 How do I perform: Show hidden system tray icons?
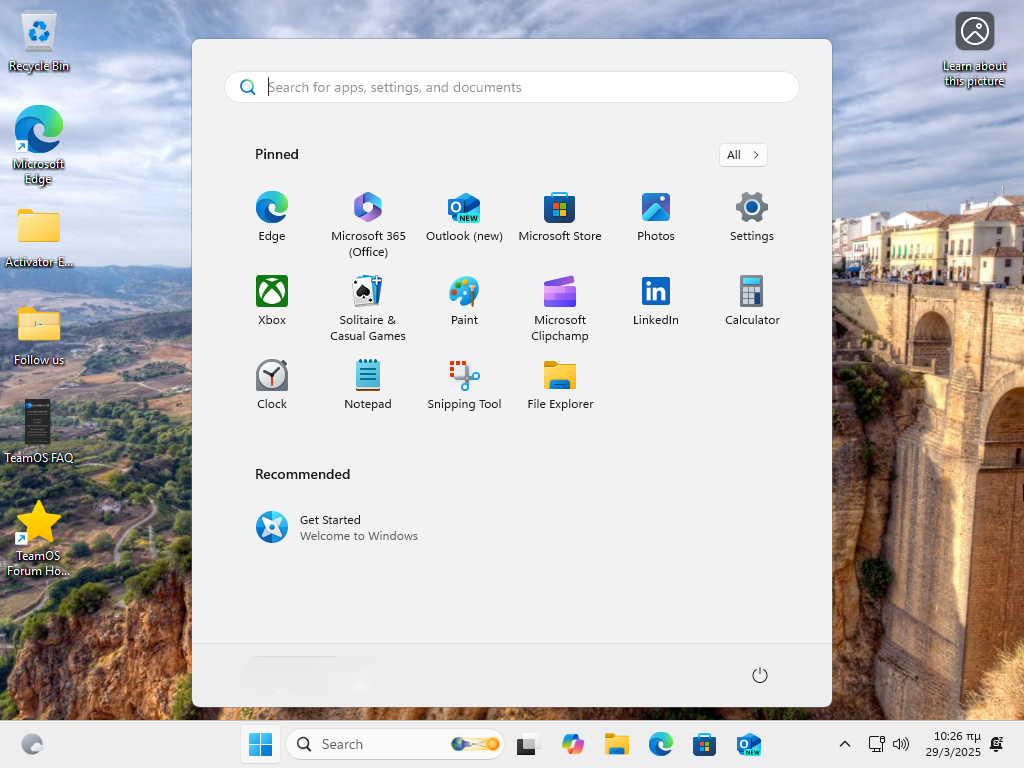(x=844, y=744)
